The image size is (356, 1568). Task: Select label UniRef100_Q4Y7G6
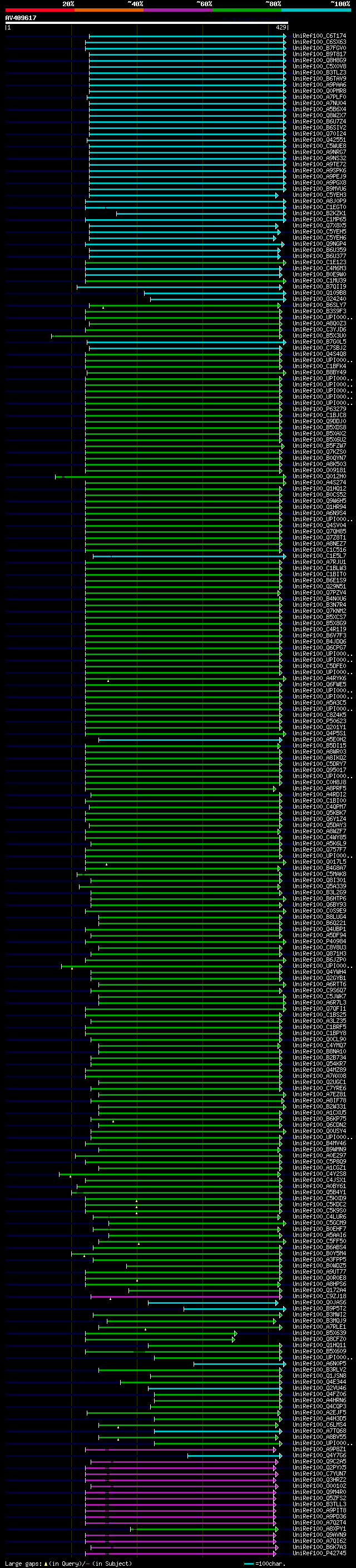pos(319,1456)
